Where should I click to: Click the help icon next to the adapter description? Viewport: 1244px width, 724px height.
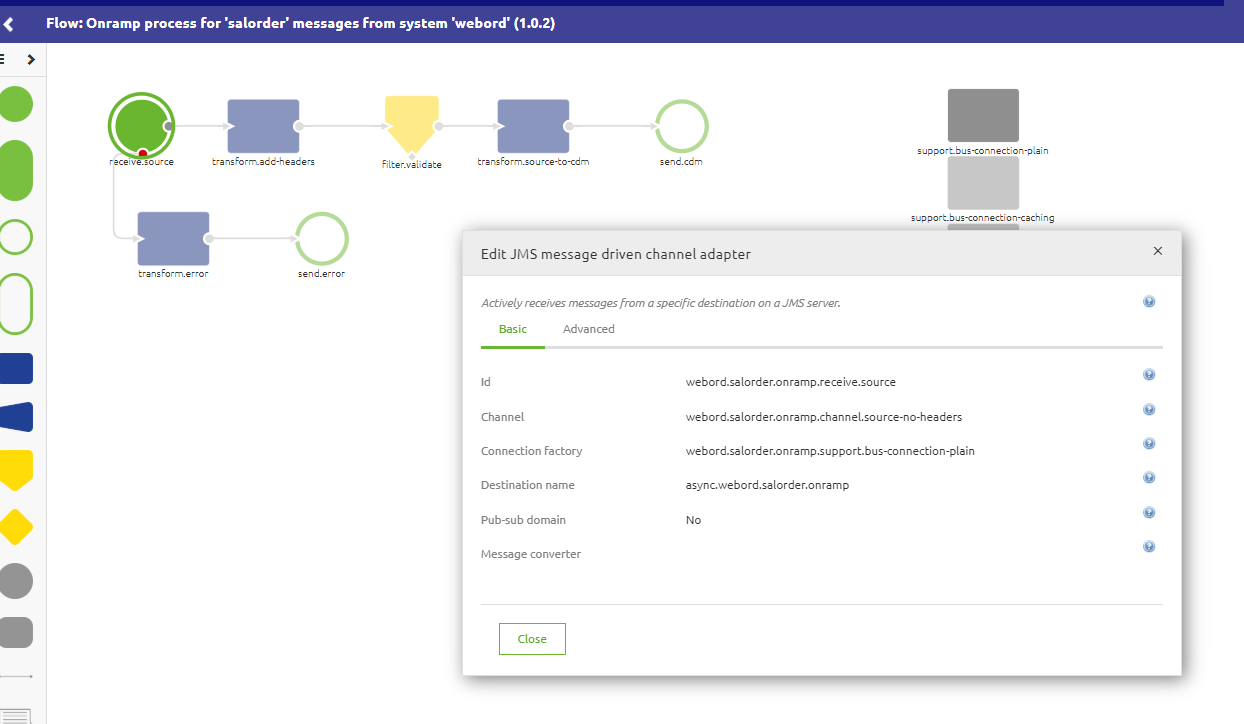1148,301
